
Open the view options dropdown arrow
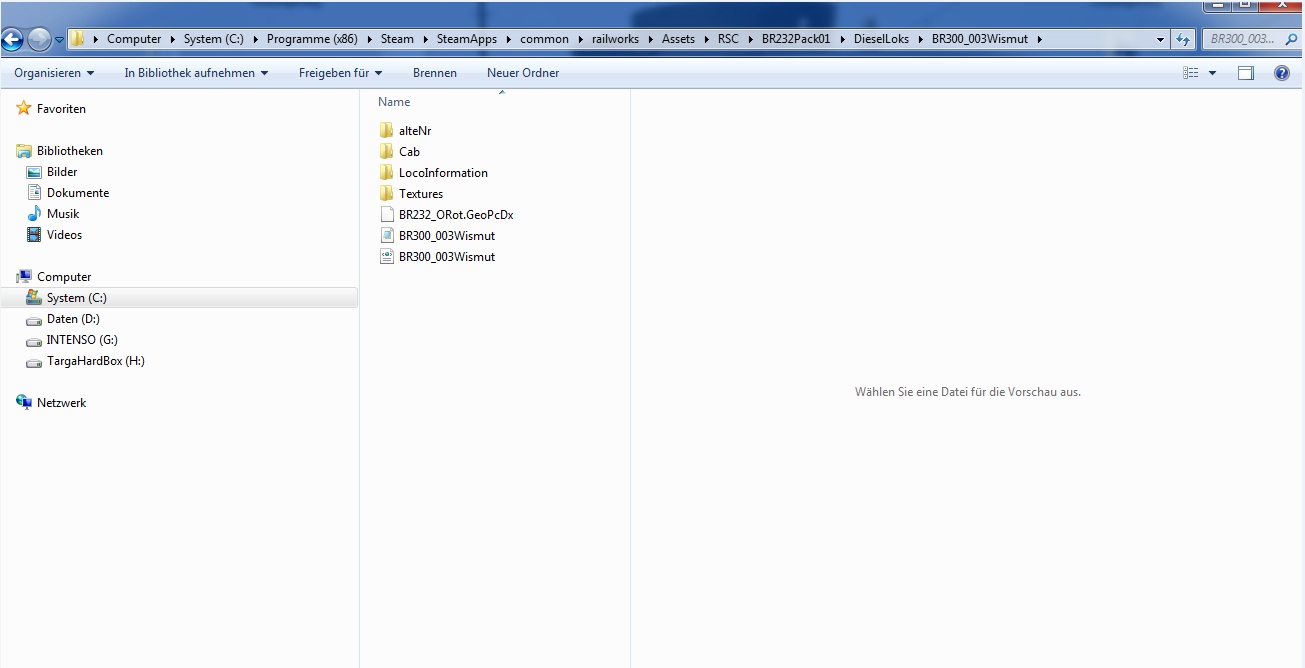point(1213,73)
